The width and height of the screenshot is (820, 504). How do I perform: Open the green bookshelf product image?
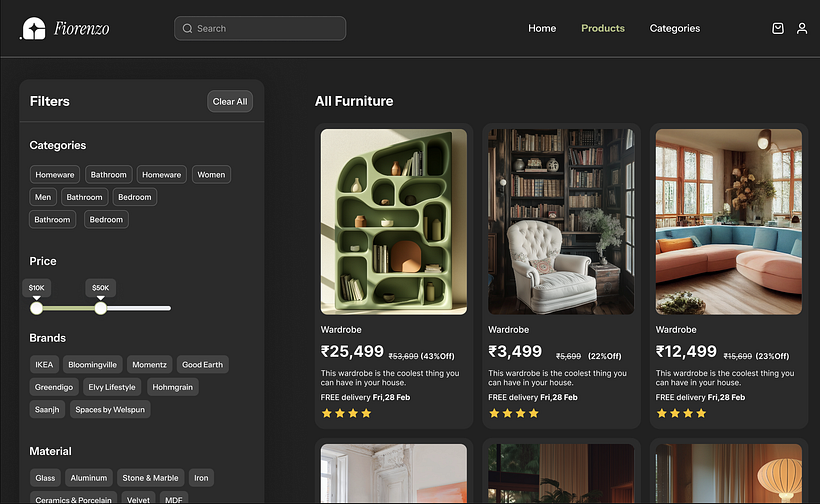394,222
